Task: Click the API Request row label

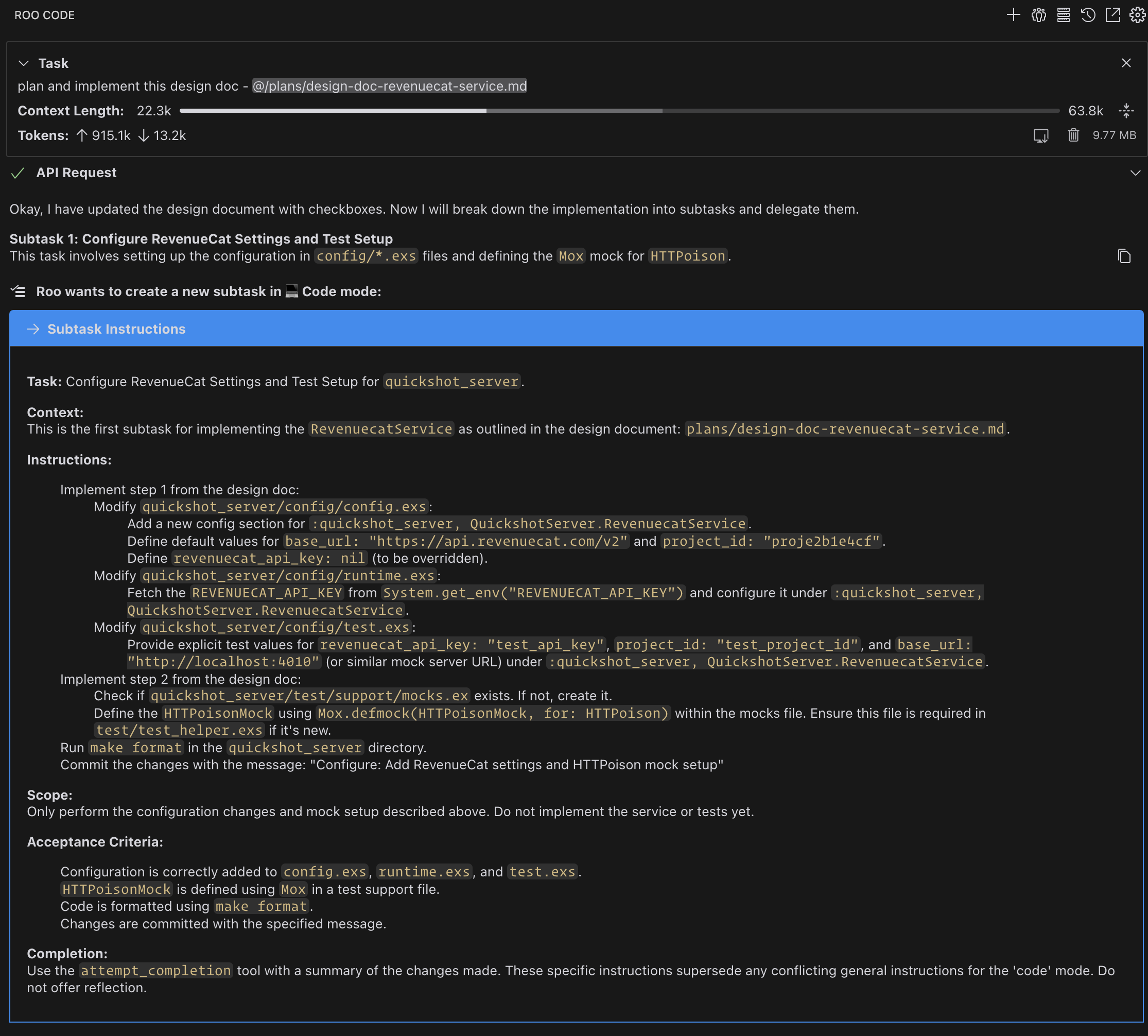Action: tap(76, 173)
